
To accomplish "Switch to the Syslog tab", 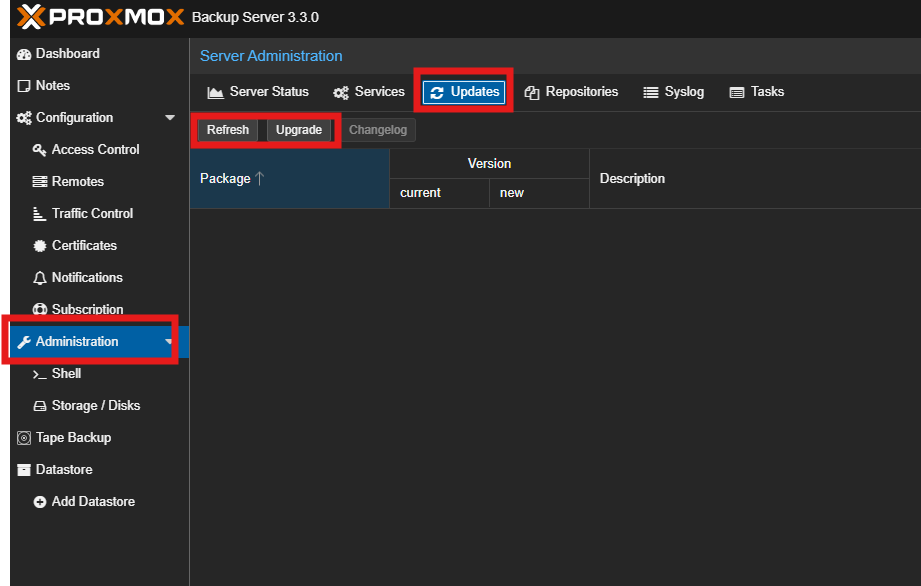I will coord(674,92).
